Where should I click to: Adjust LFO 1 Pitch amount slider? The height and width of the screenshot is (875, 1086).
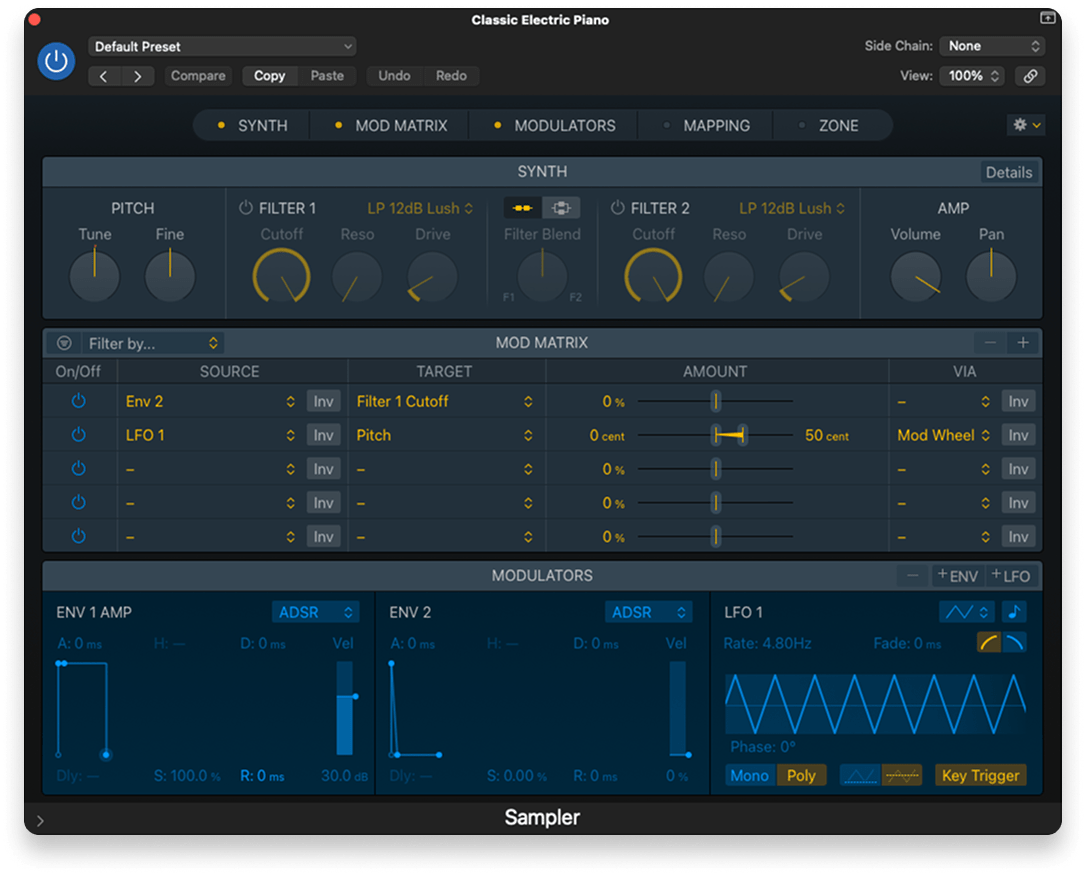click(x=715, y=435)
